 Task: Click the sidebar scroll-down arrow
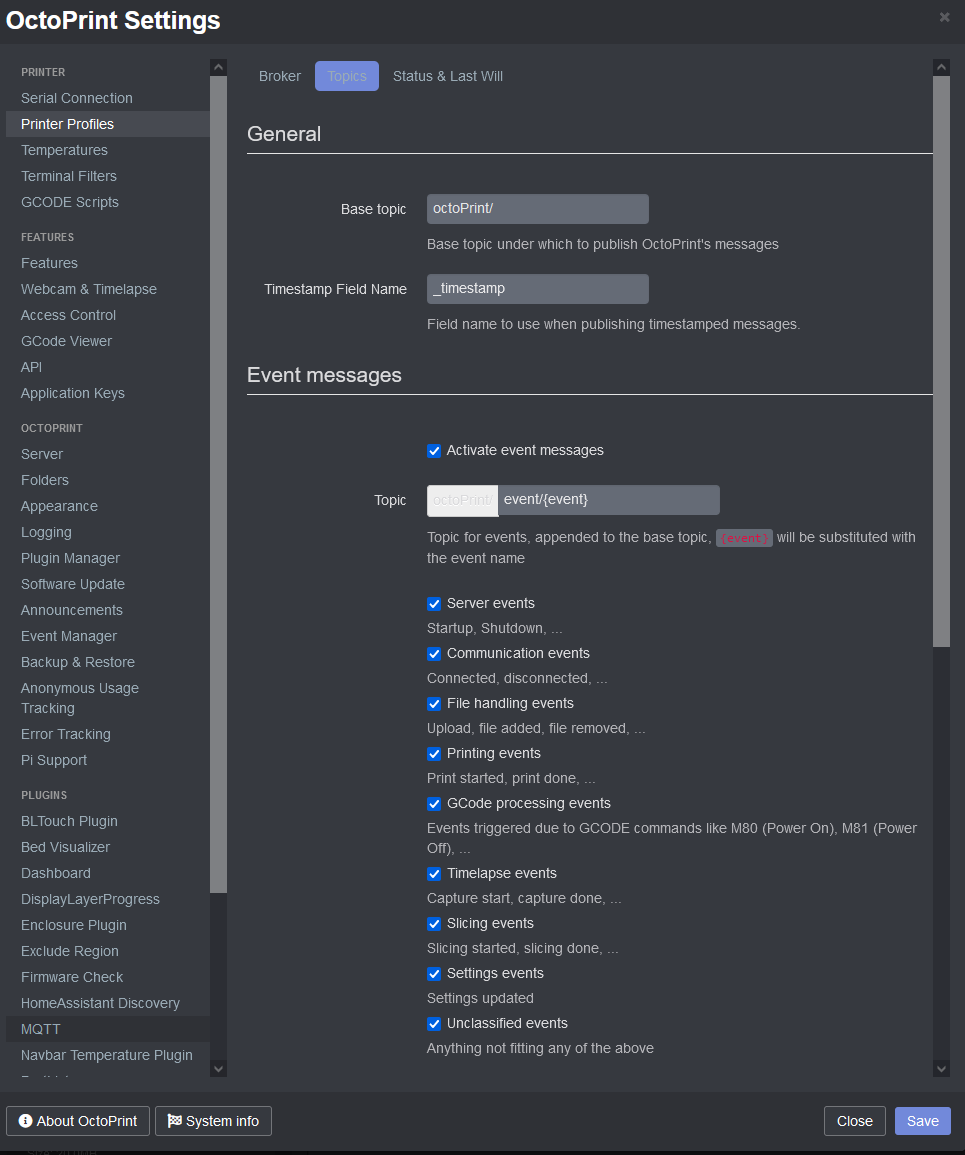[218, 1068]
